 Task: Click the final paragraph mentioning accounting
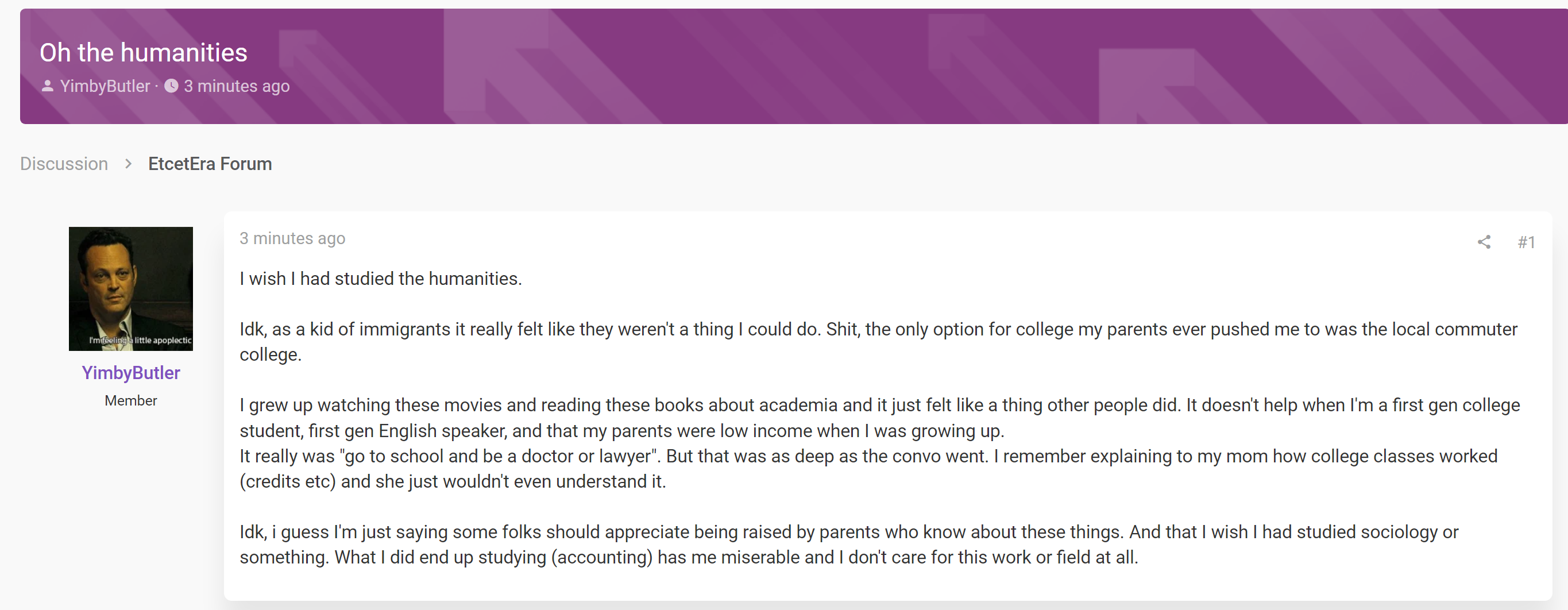849,545
